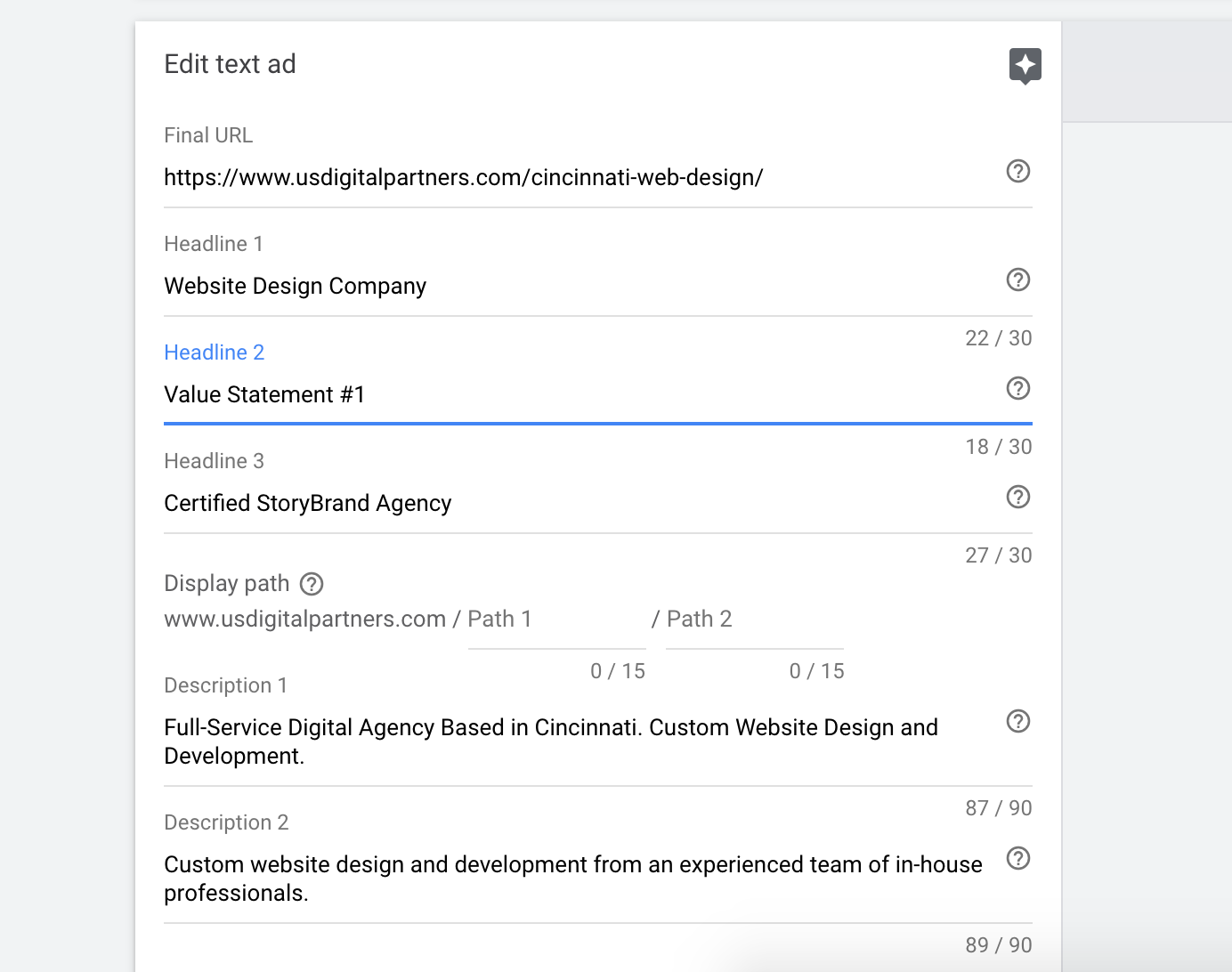Click the blue 'Headline 2' field label

point(215,352)
